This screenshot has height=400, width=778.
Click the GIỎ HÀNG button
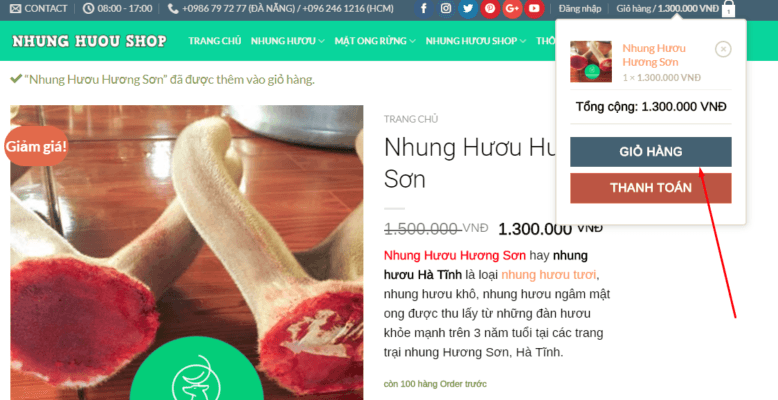(650, 152)
